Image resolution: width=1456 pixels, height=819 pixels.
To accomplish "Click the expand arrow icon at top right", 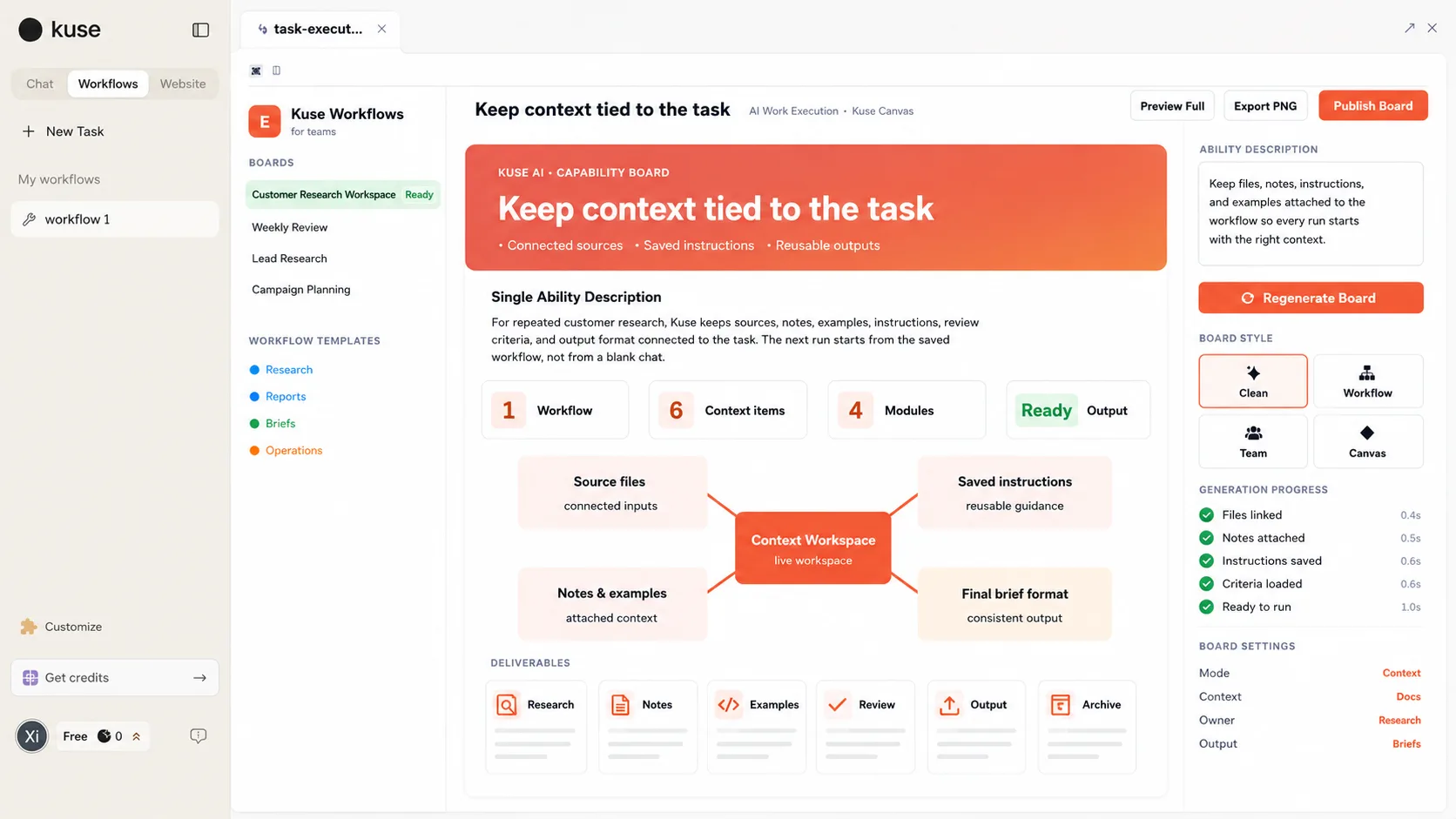I will click(x=1409, y=28).
